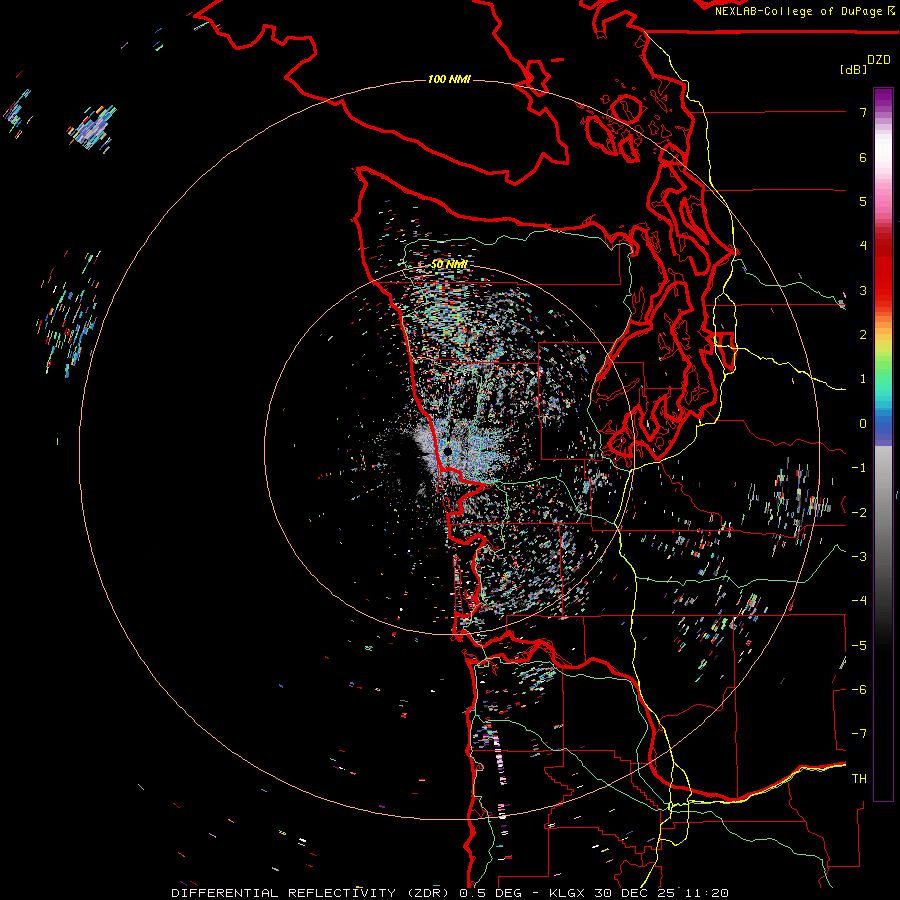The height and width of the screenshot is (900, 900).
Task: Click the -2 value on the scale
Action: (x=859, y=512)
